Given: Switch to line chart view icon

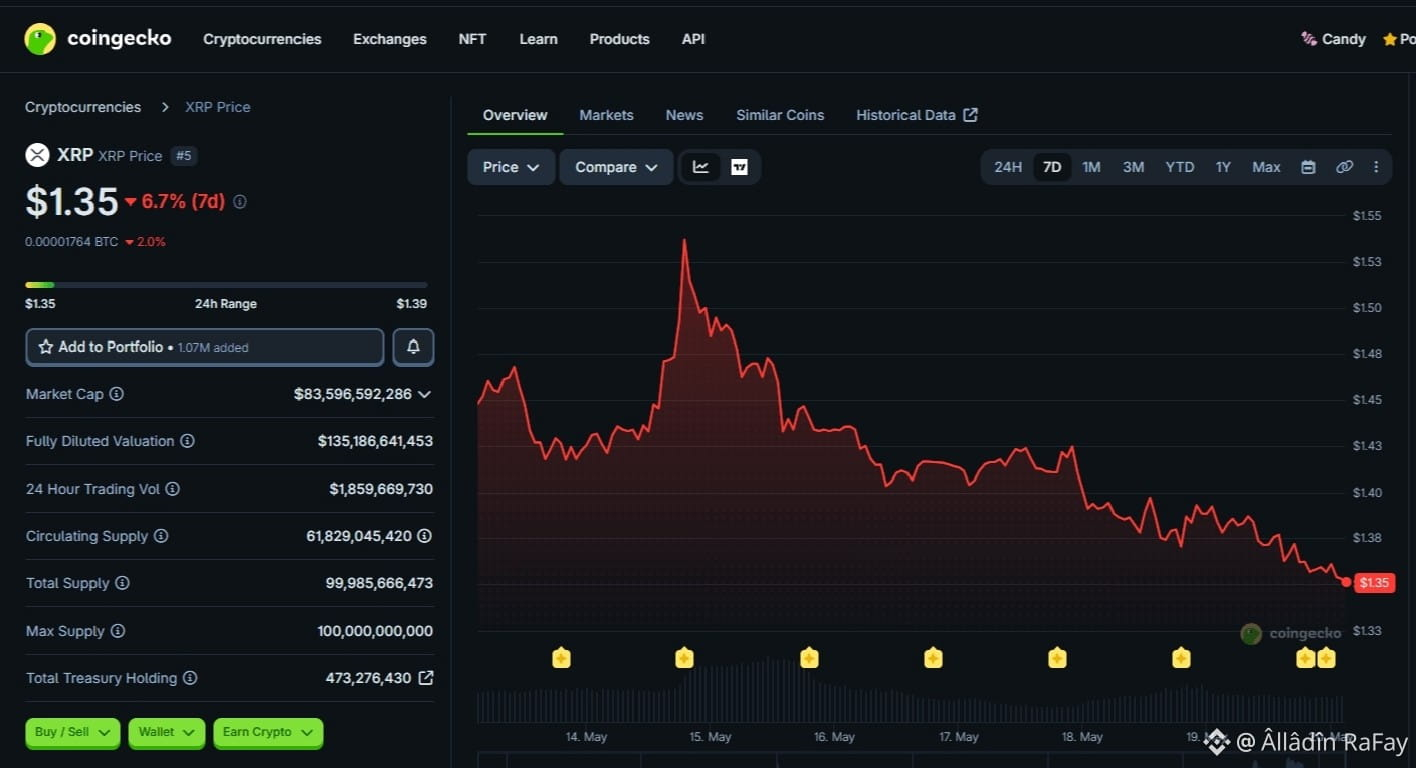Looking at the screenshot, I should [x=701, y=167].
